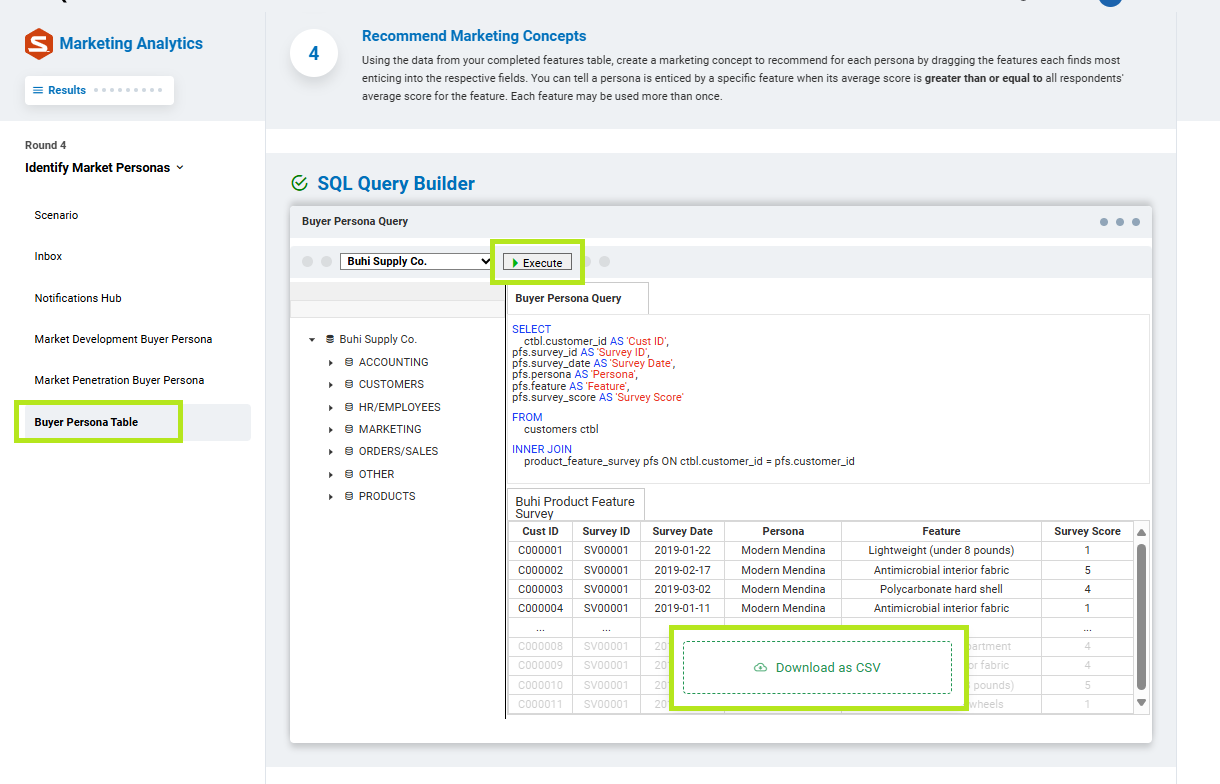Click the green check icon beside SQL Query Builder

[299, 183]
